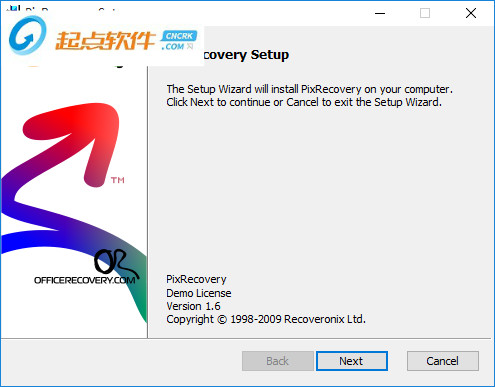Viewport: 495px width, 387px height.
Task: Click the Cancel button
Action: 443,361
